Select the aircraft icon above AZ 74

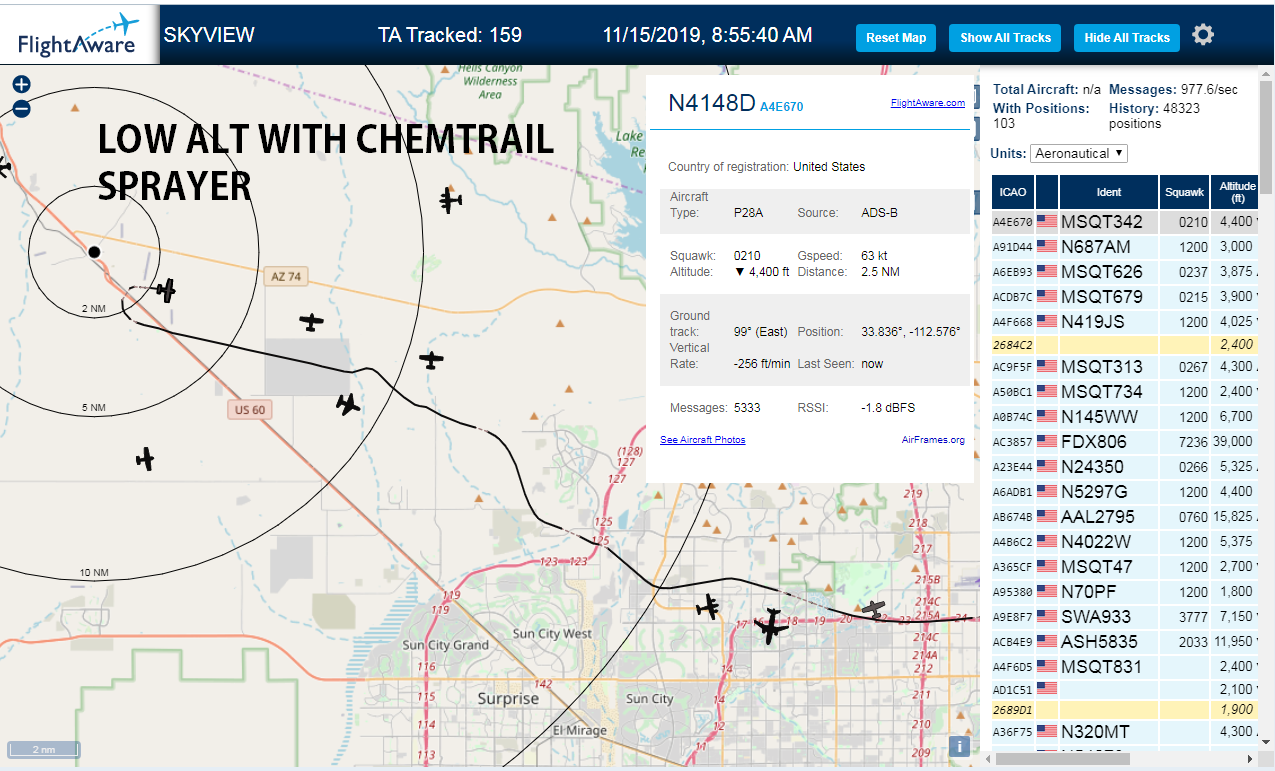[450, 201]
